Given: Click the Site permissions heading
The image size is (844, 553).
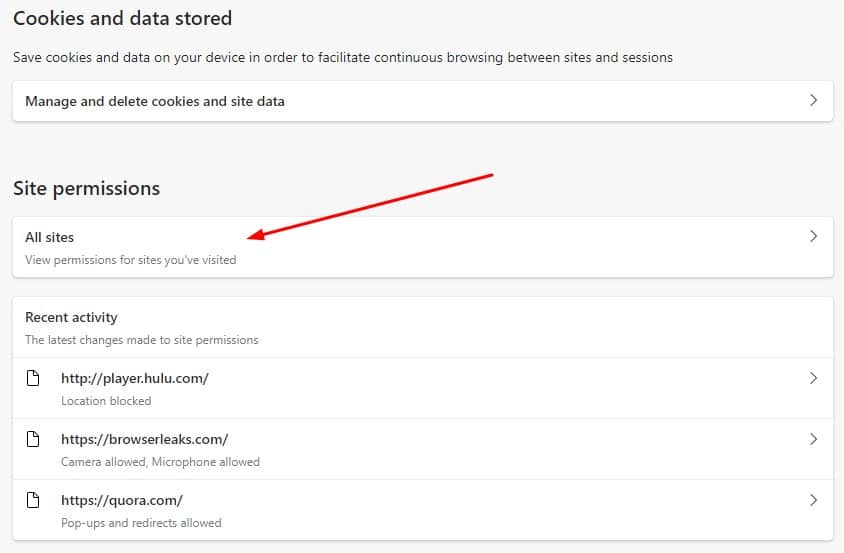Looking at the screenshot, I should (x=87, y=188).
